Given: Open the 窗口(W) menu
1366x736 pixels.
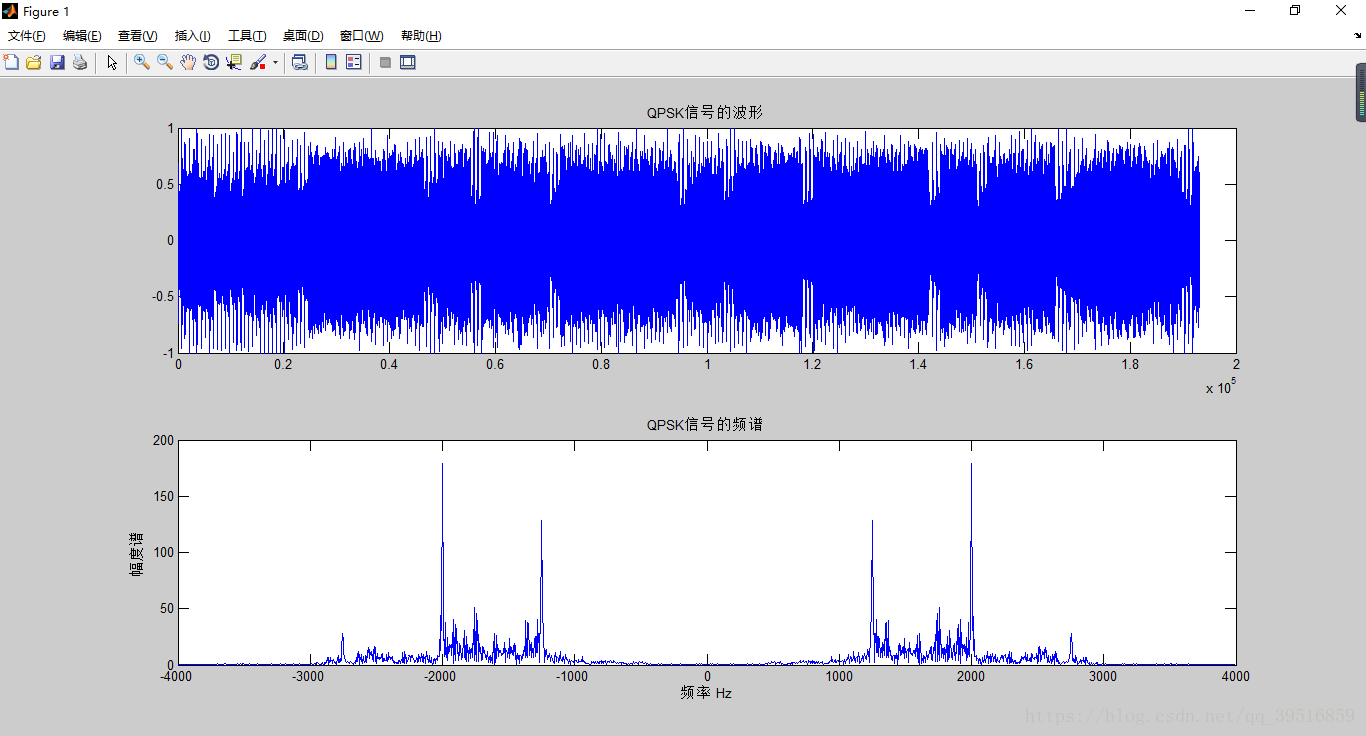Looking at the screenshot, I should pyautogui.click(x=362, y=36).
